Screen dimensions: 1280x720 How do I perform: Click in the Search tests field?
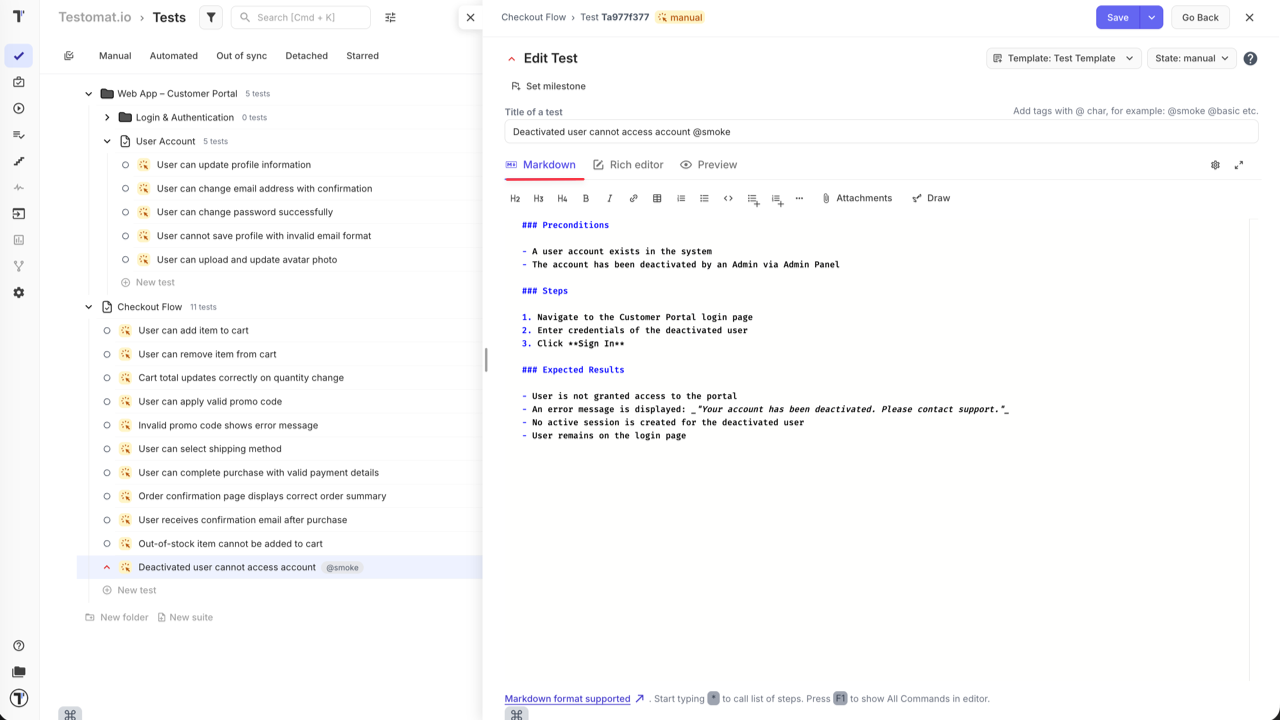(301, 17)
